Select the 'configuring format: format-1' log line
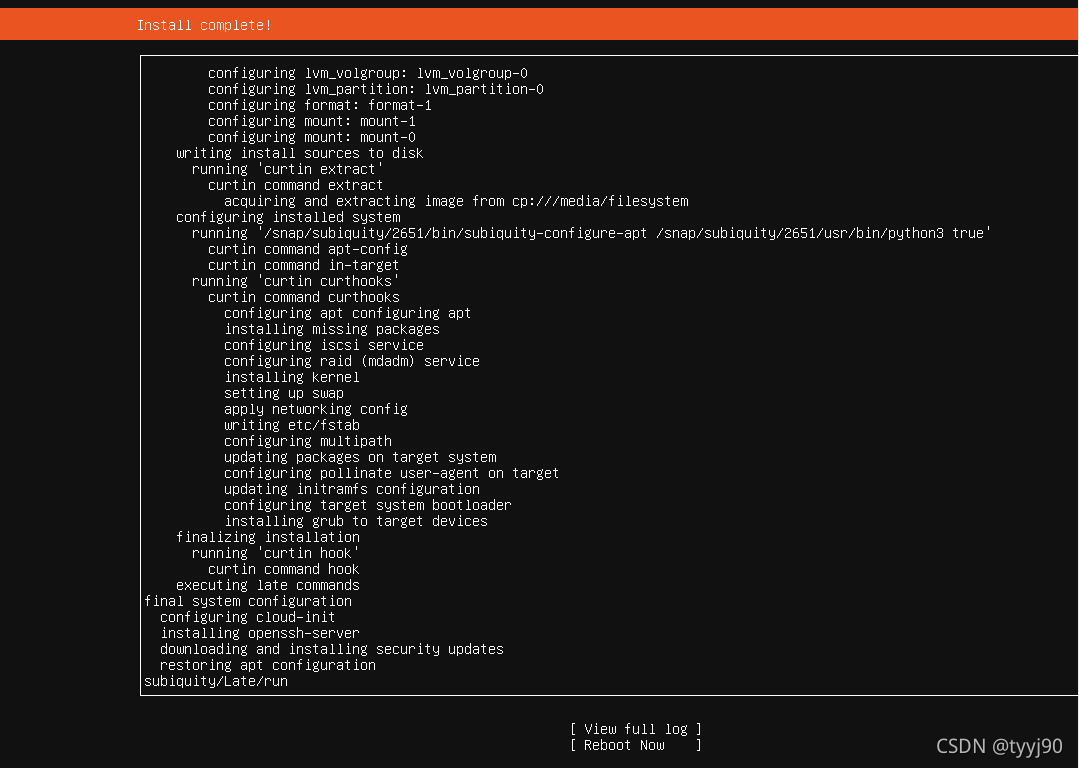 tap(320, 105)
